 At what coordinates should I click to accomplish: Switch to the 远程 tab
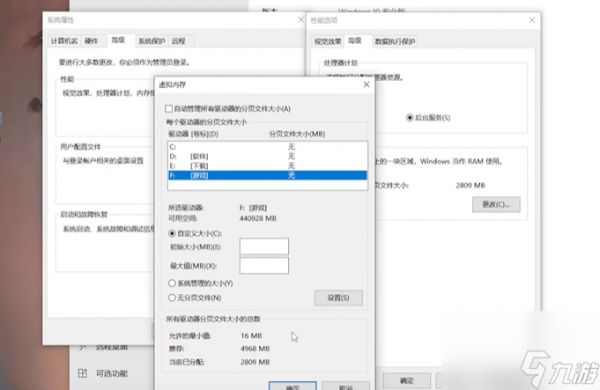[x=178, y=41]
